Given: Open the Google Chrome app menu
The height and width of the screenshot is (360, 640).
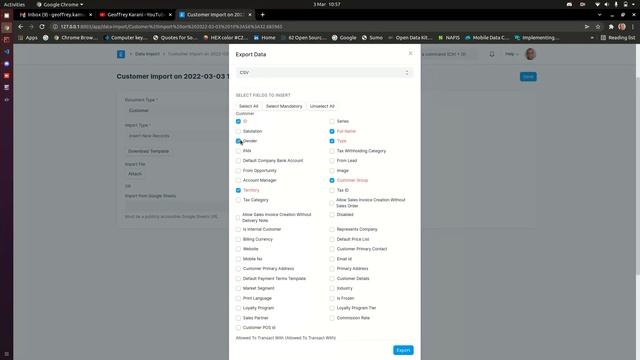Looking at the screenshot, I should click(x=60, y=4).
